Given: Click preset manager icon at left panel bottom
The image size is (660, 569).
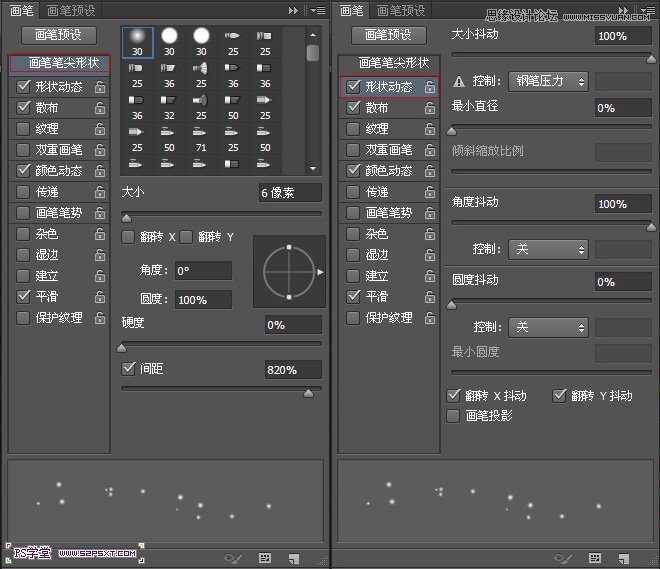Looking at the screenshot, I should 265,558.
